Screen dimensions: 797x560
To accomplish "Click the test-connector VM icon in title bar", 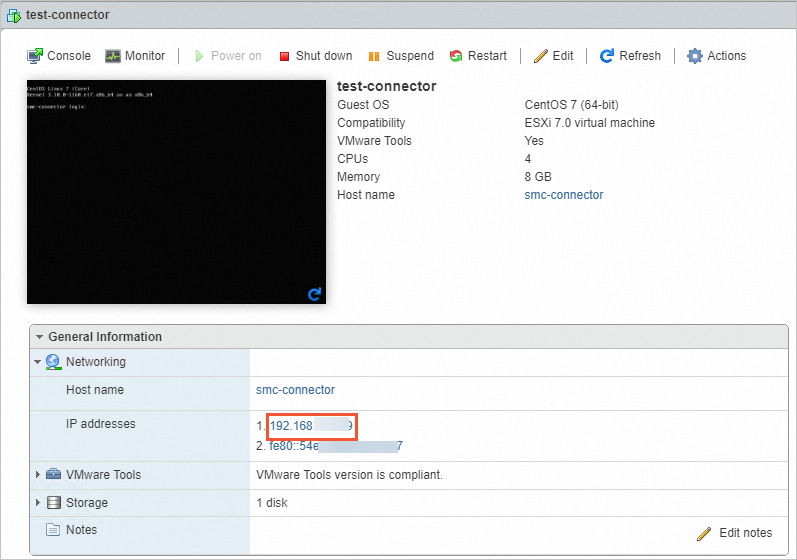I will 14,15.
